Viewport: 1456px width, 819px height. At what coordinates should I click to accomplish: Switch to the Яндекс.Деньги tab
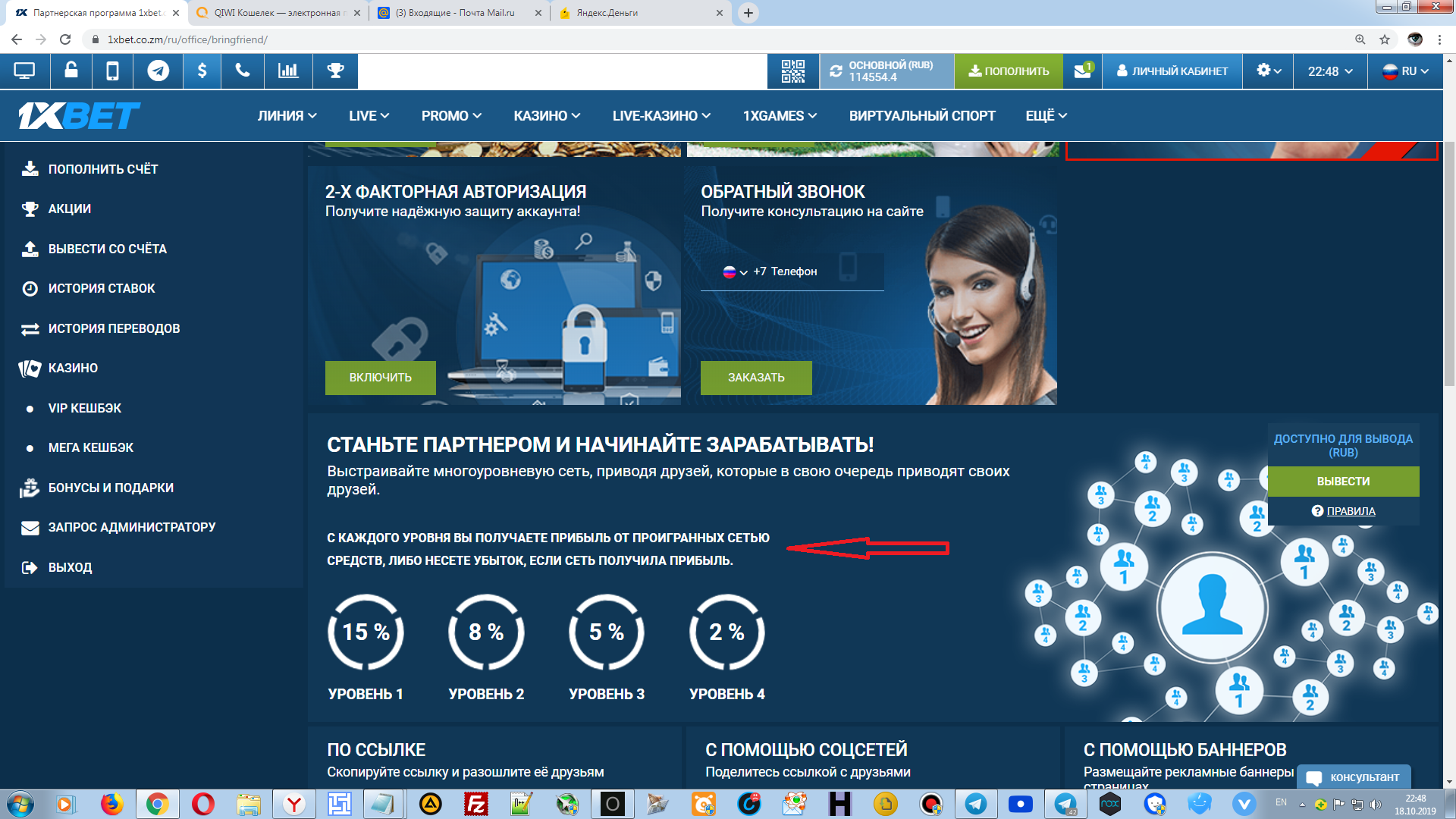[x=642, y=13]
